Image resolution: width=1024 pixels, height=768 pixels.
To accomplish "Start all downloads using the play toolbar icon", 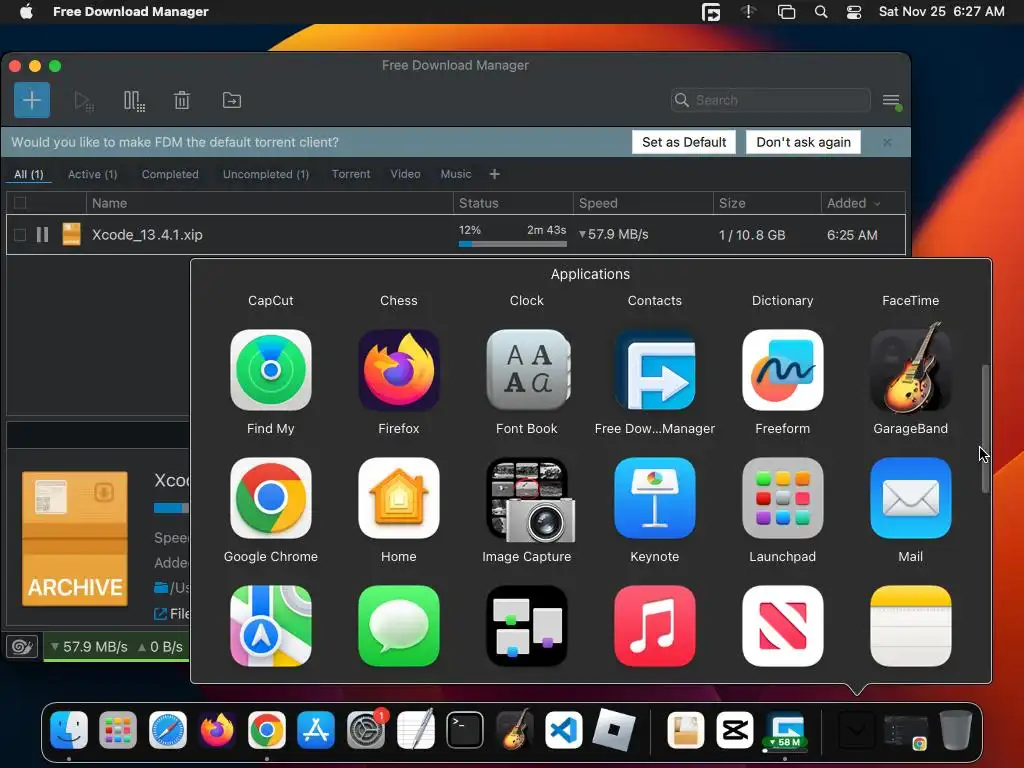I will pos(84,101).
